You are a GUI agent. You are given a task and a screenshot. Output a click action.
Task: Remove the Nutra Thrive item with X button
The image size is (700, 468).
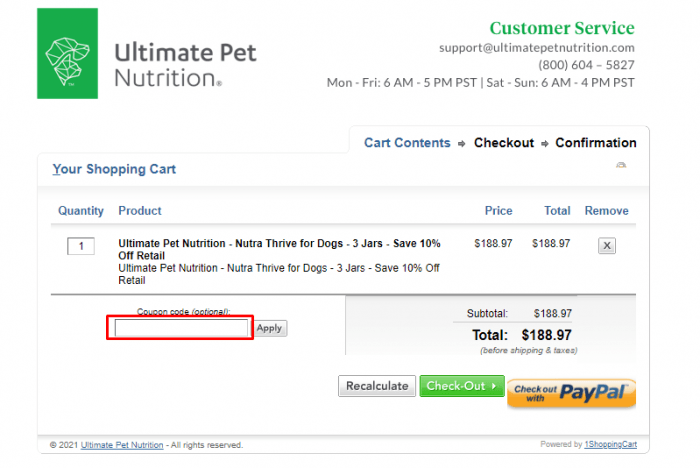607,246
